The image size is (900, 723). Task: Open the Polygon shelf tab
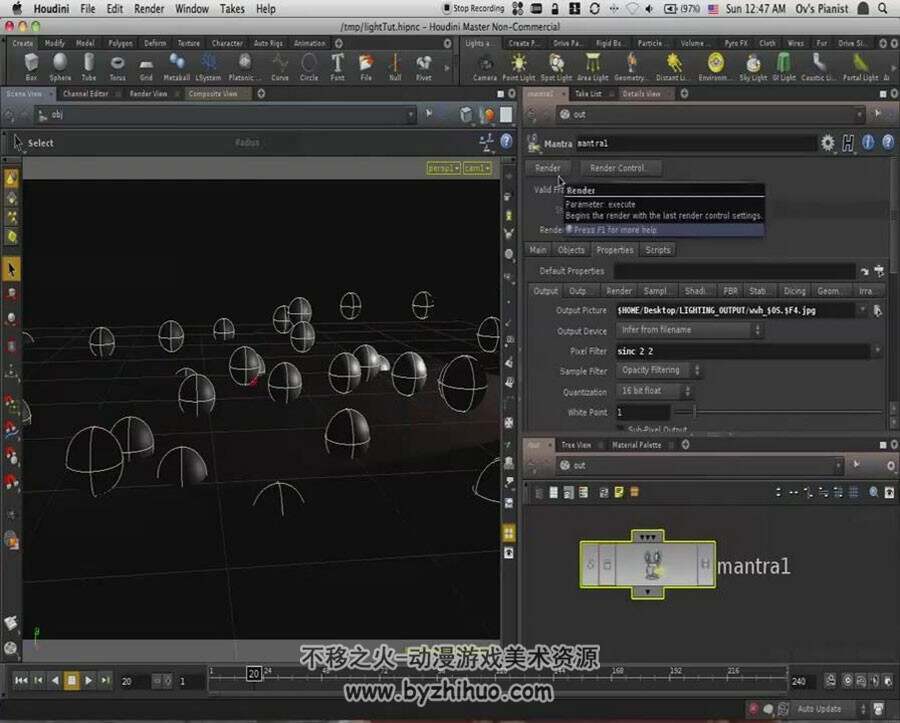(120, 43)
